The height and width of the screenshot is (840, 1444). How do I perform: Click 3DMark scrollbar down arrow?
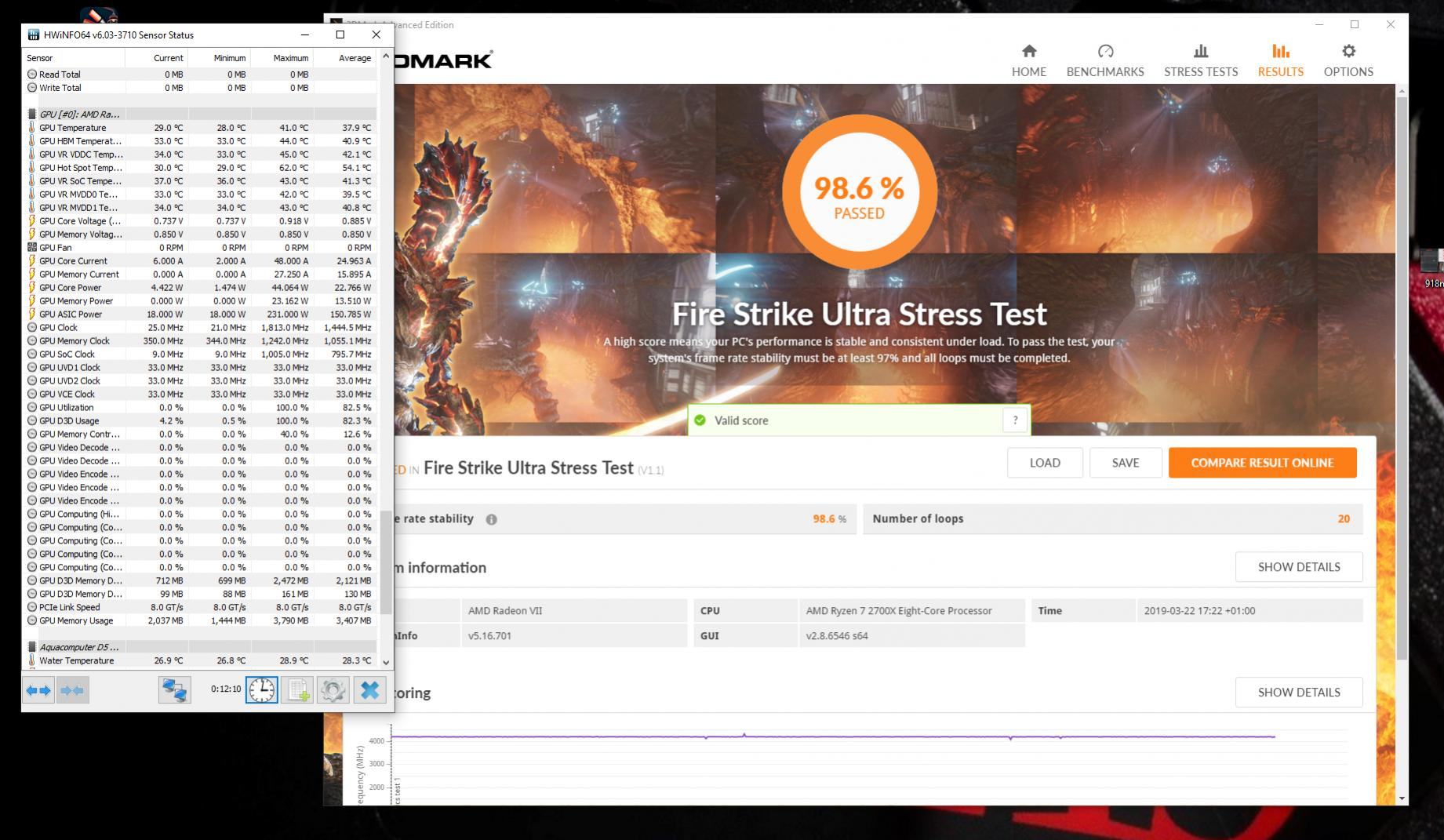[x=1402, y=798]
